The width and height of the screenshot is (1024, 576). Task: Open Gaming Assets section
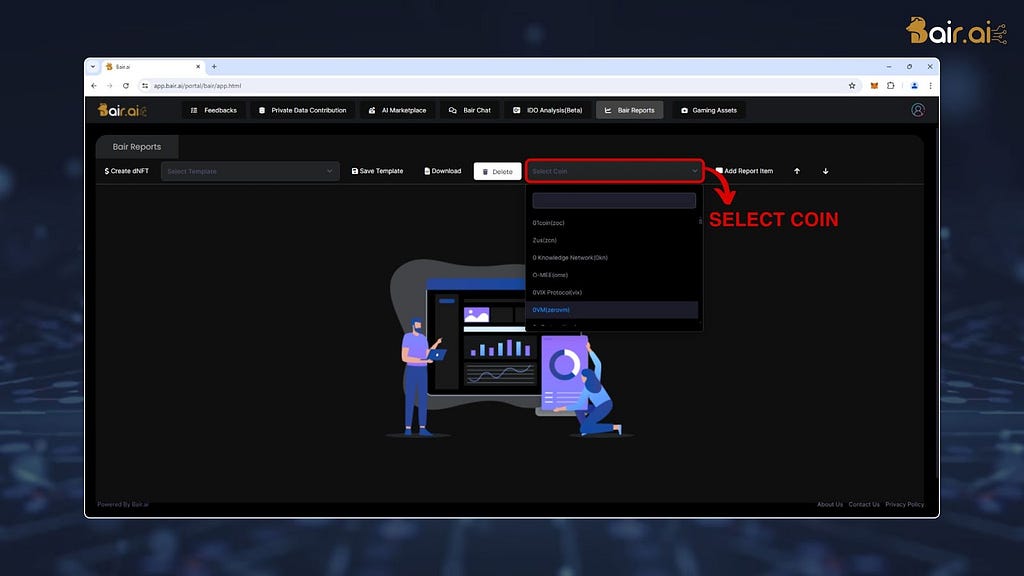tap(709, 110)
